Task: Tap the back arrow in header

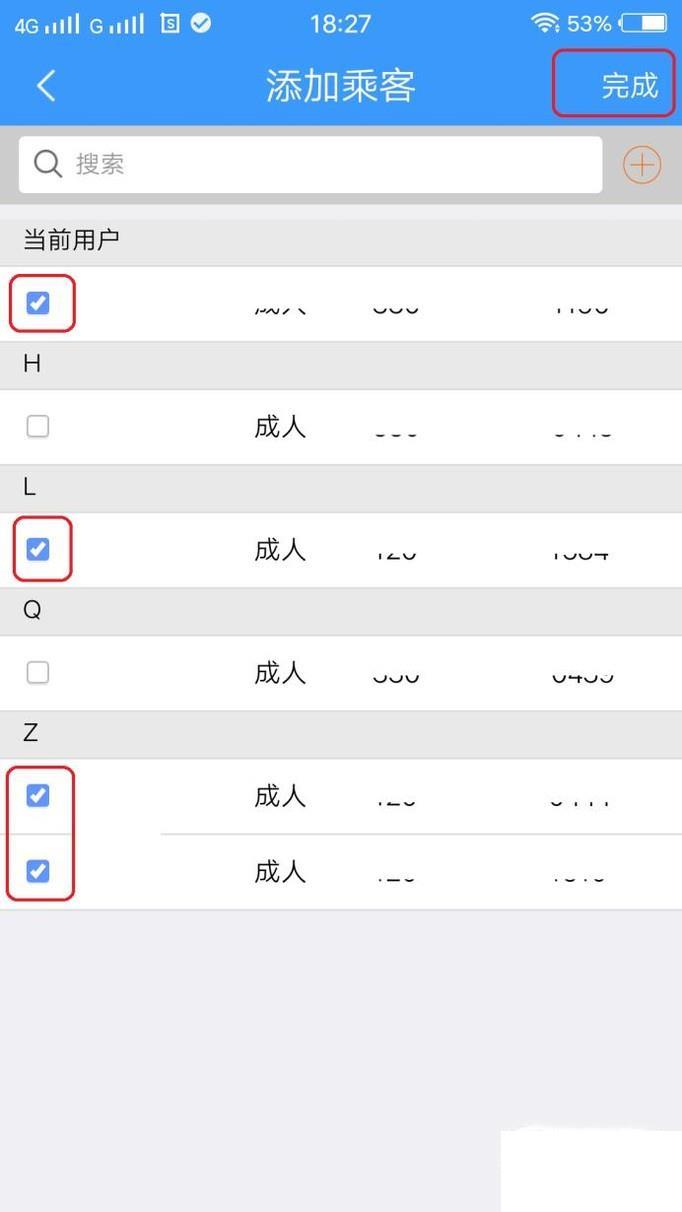Action: 46,85
